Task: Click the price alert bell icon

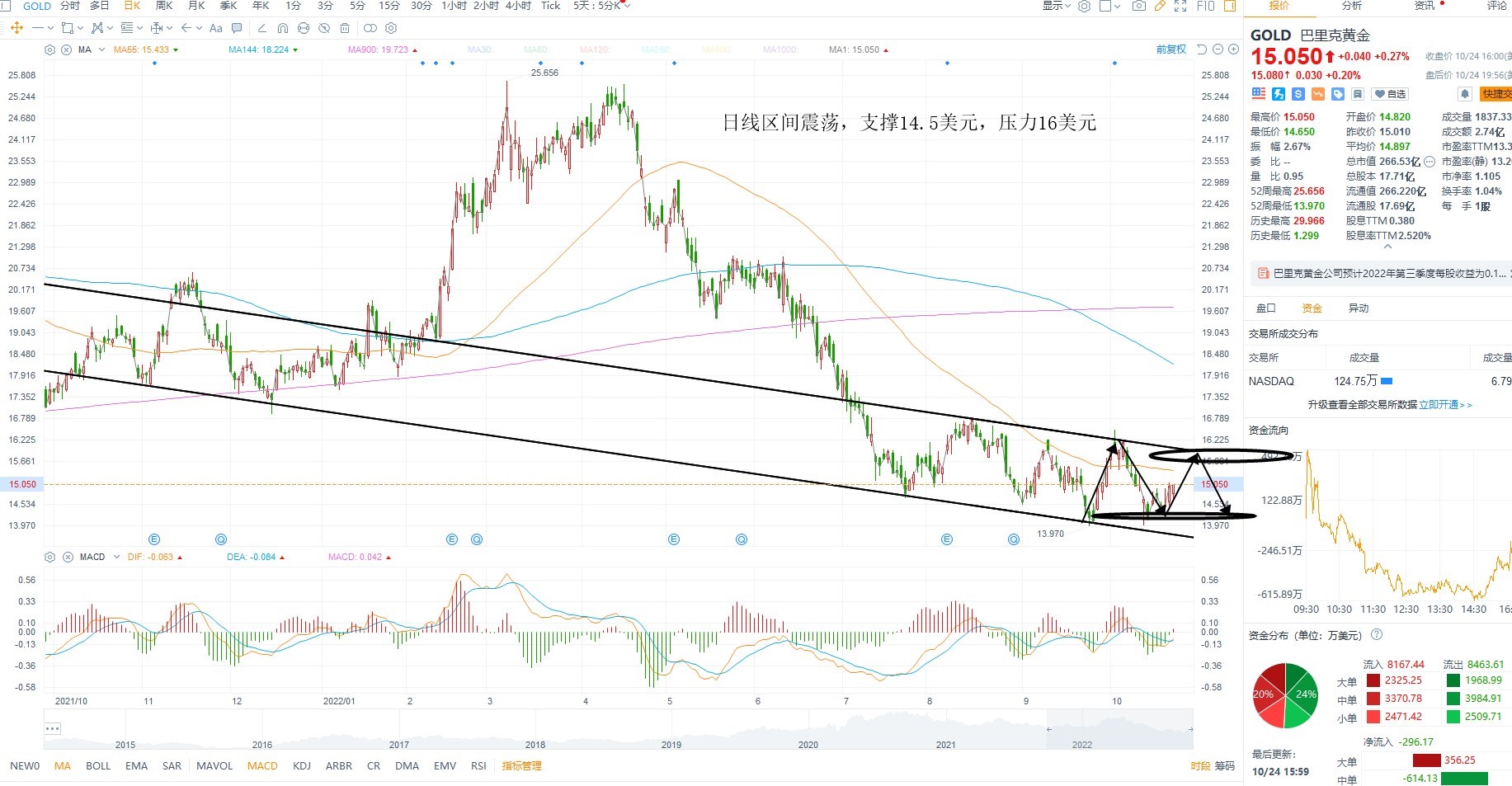Action: (x=1464, y=94)
